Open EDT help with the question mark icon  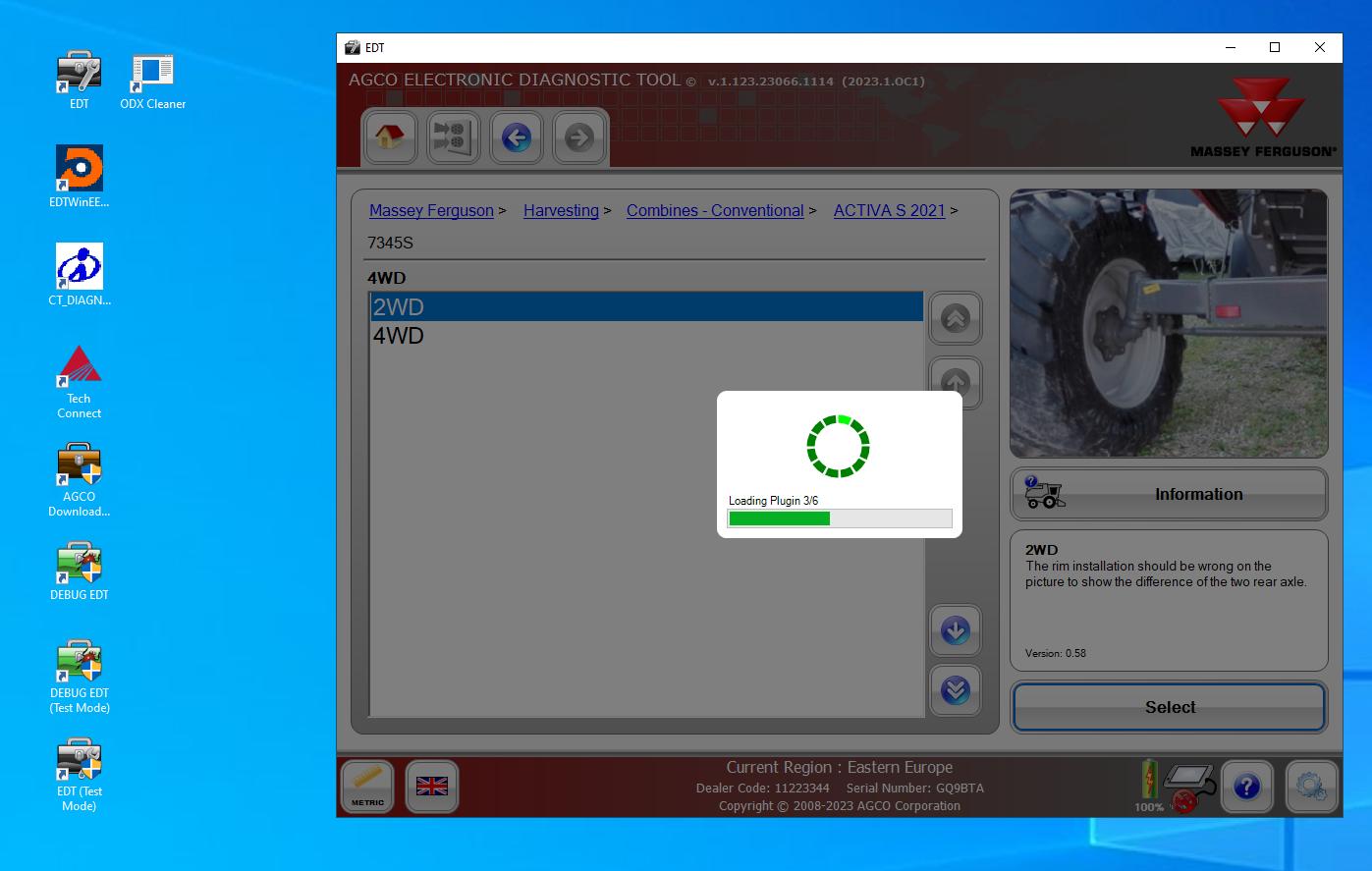click(1246, 786)
